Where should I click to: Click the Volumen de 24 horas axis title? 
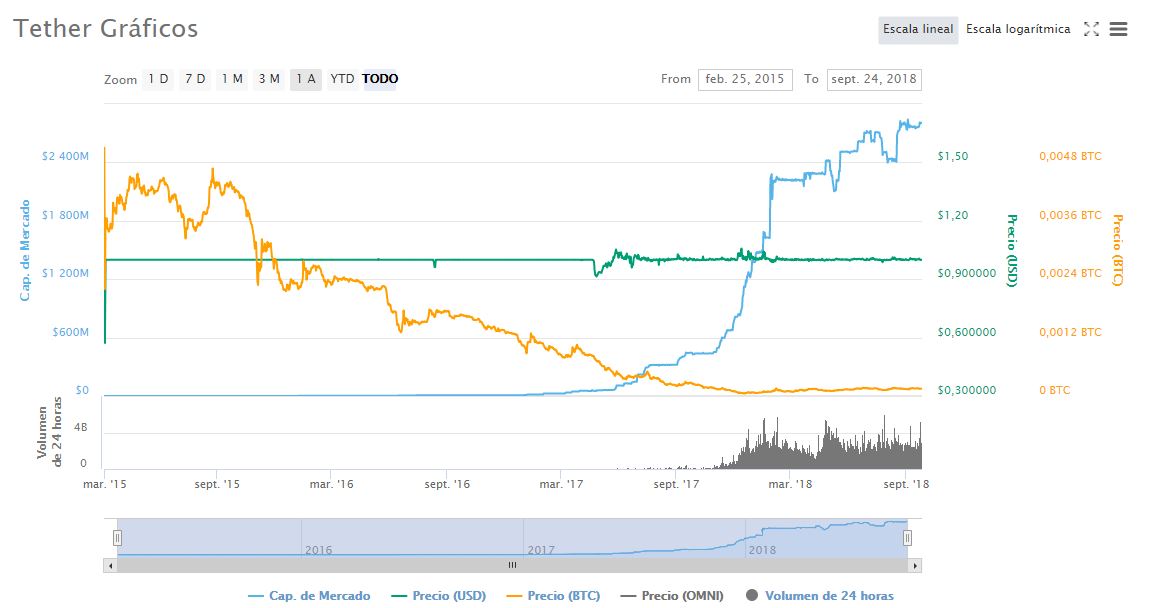pyautogui.click(x=50, y=432)
